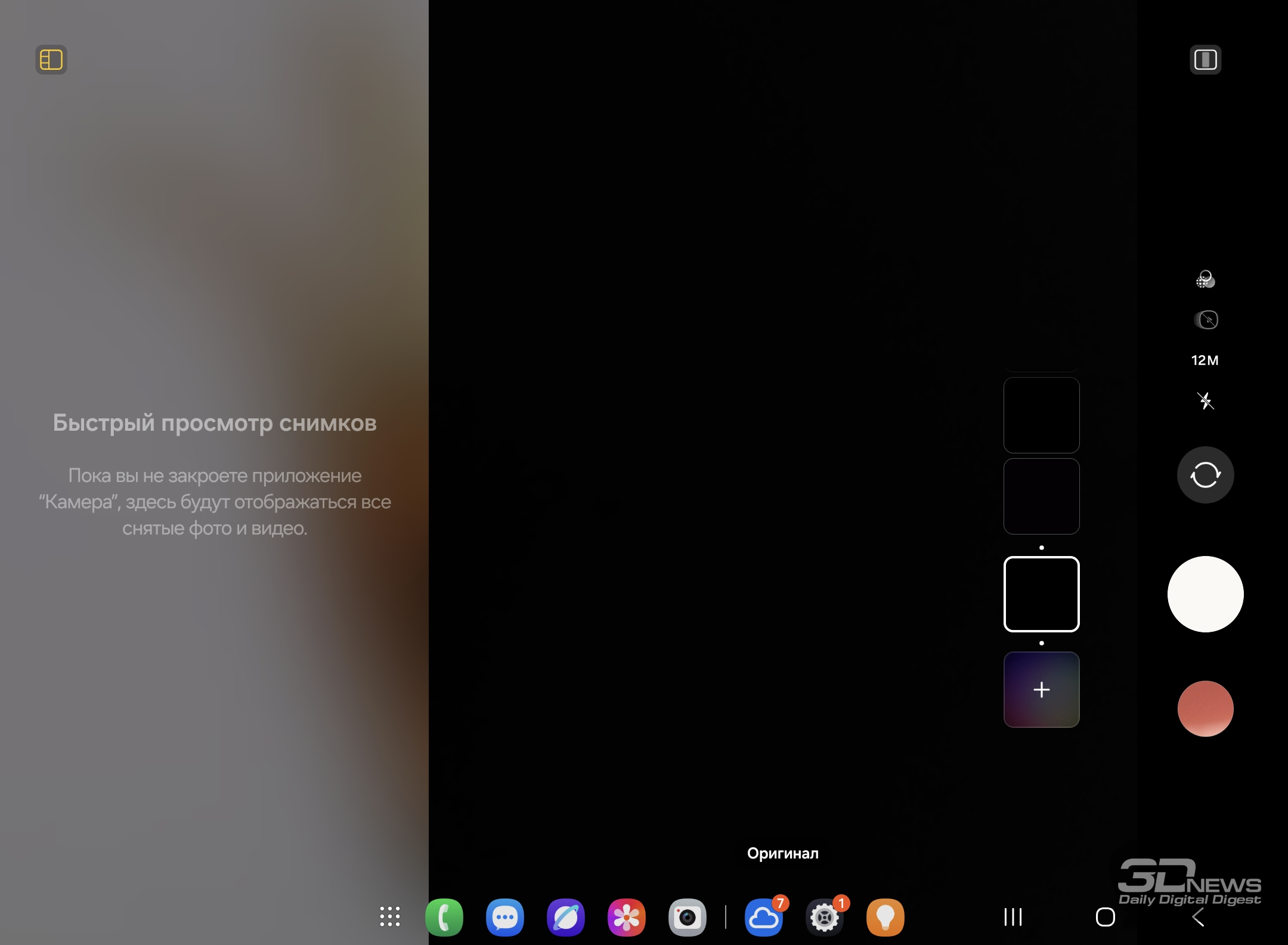Screen dimensions: 1288x945
Task: Add a new filter with plus tile
Action: tap(1041, 690)
